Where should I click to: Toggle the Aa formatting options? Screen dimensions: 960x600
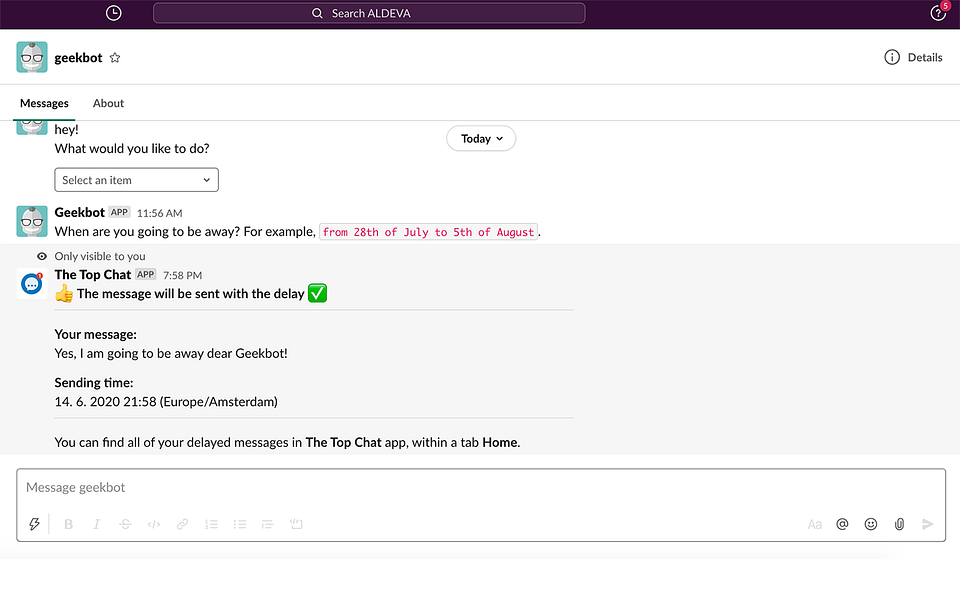point(815,524)
